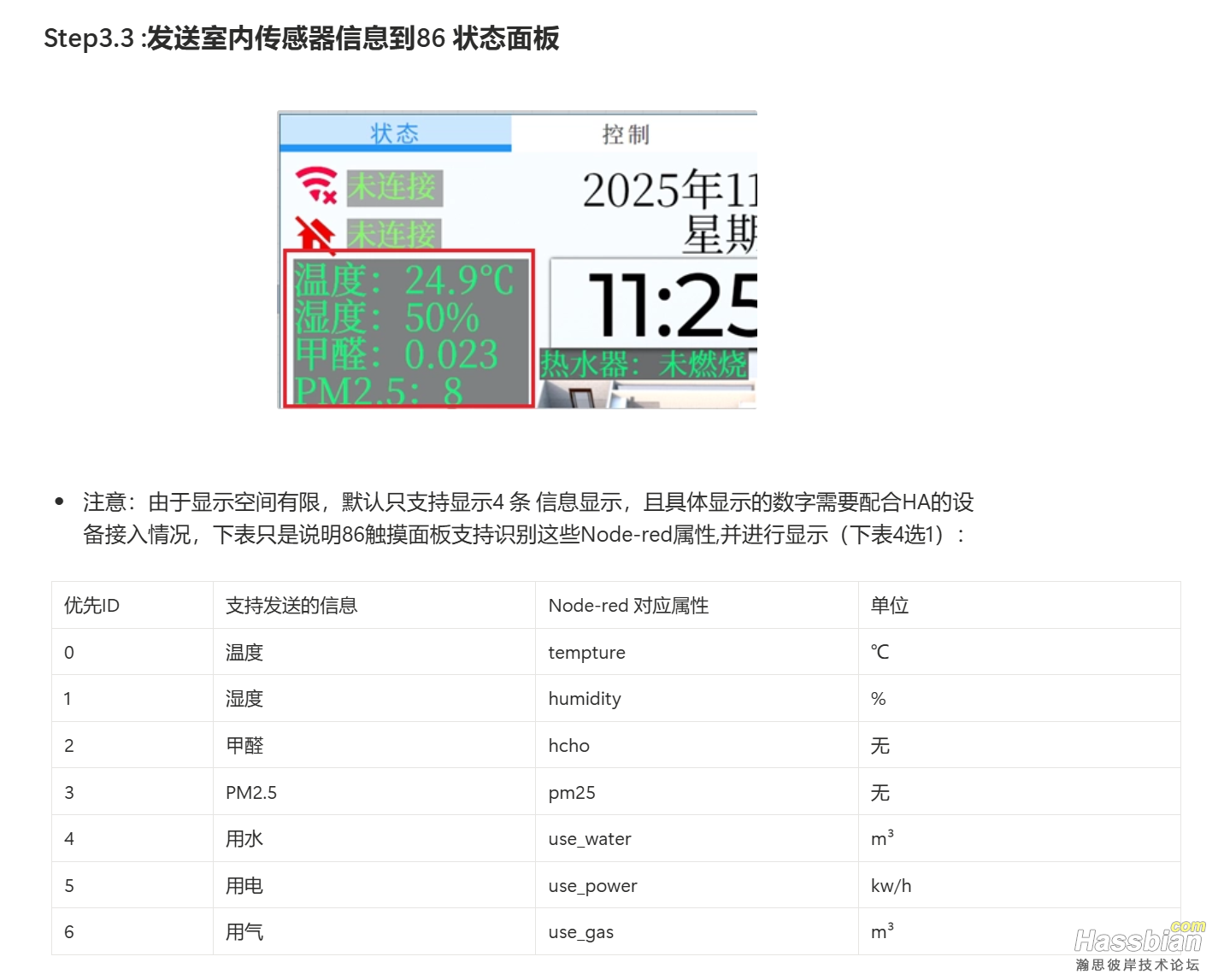1224x980 pixels.
Task: Click the 温度: 24.9°C sensor reading
Action: [x=404, y=280]
